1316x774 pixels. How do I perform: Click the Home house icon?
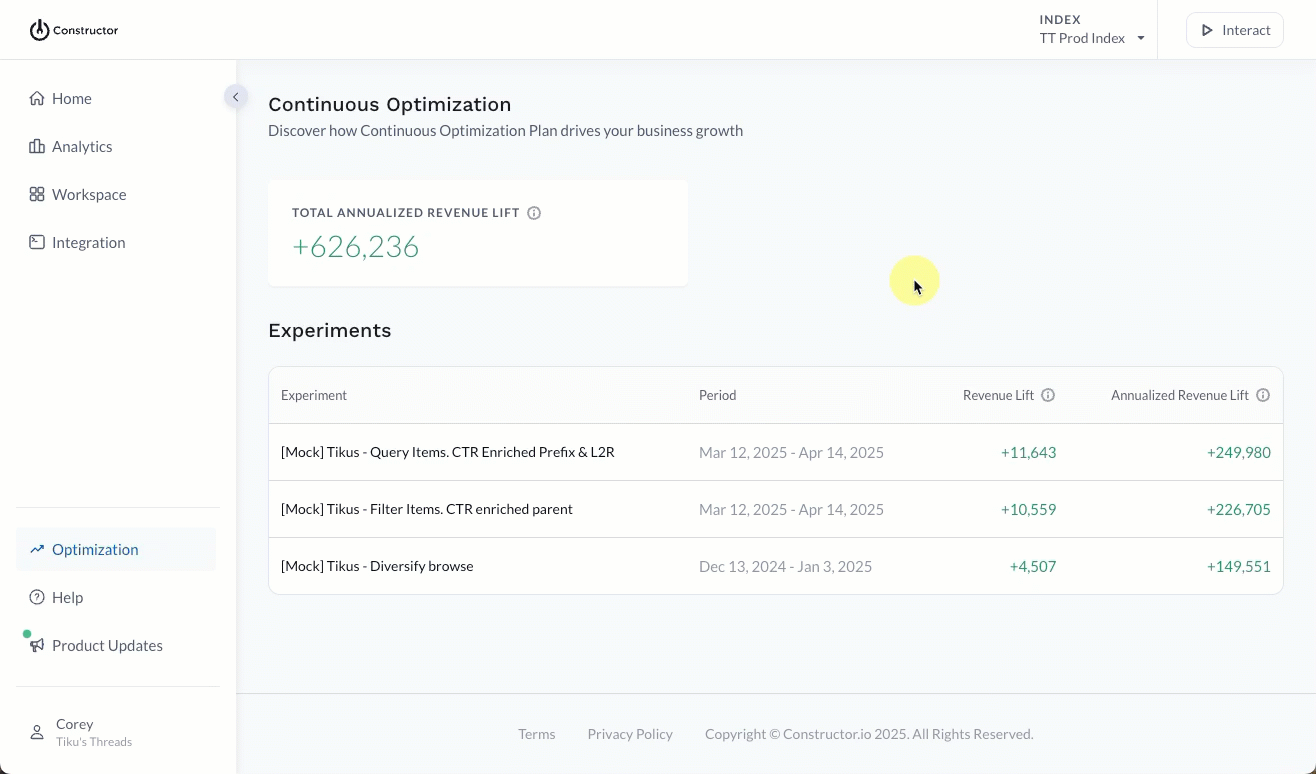(37, 98)
